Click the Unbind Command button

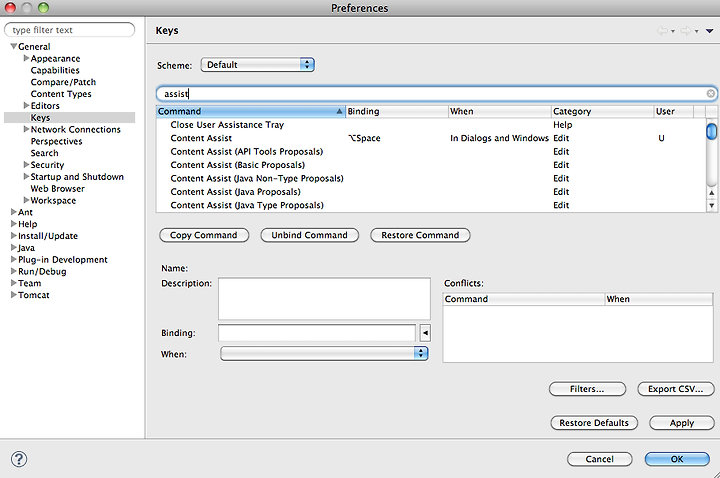309,235
